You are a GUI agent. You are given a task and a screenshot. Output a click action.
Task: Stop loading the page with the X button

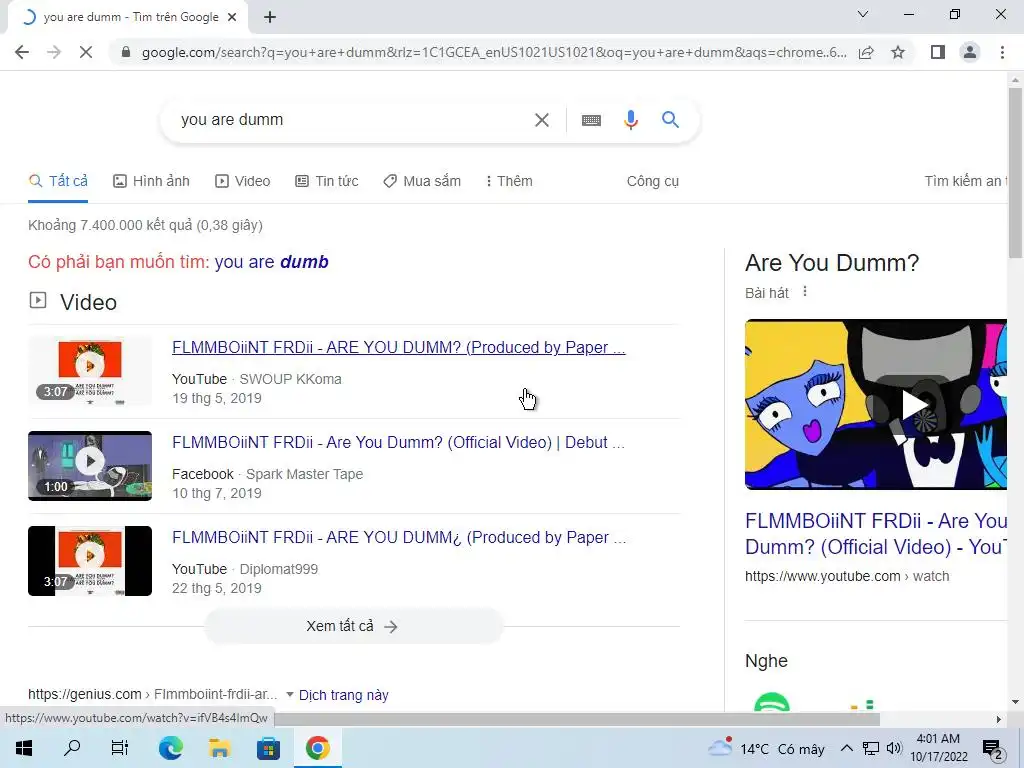(86, 52)
